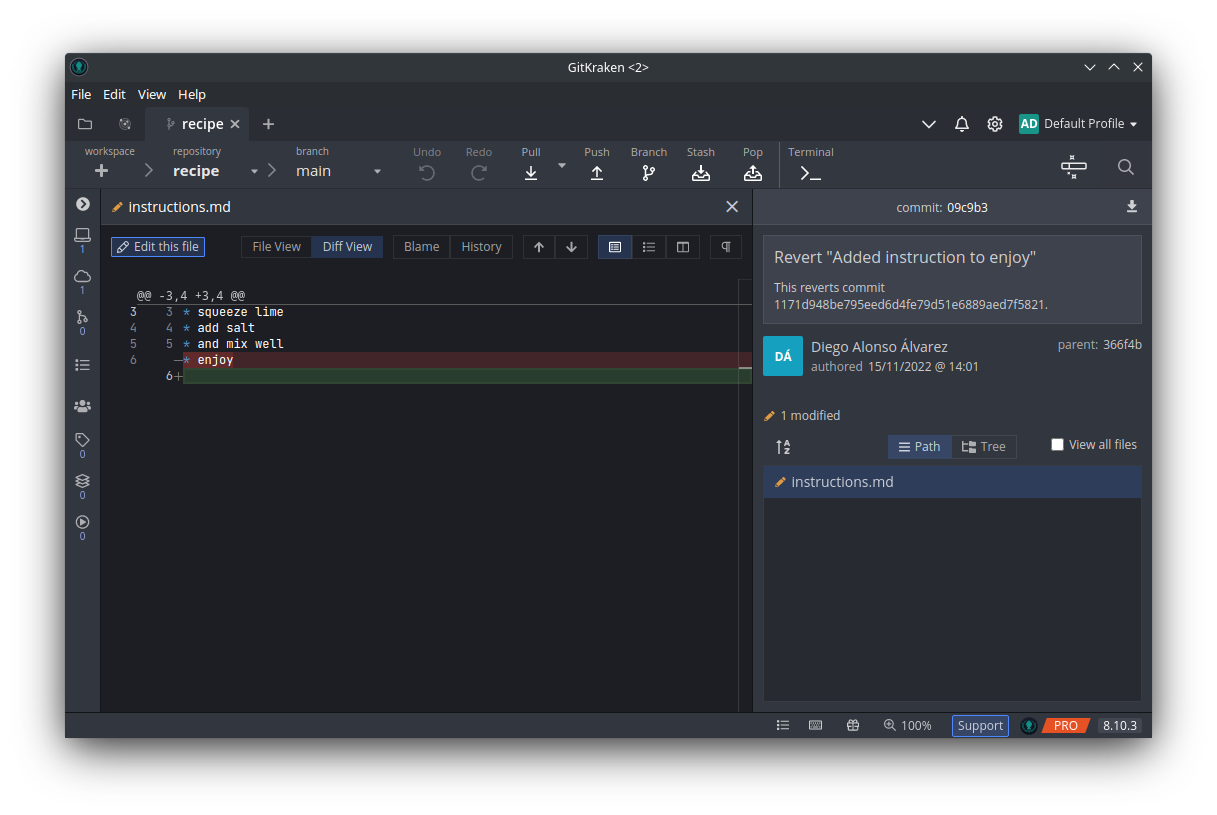
Task: Open File menu
Action: tap(81, 94)
